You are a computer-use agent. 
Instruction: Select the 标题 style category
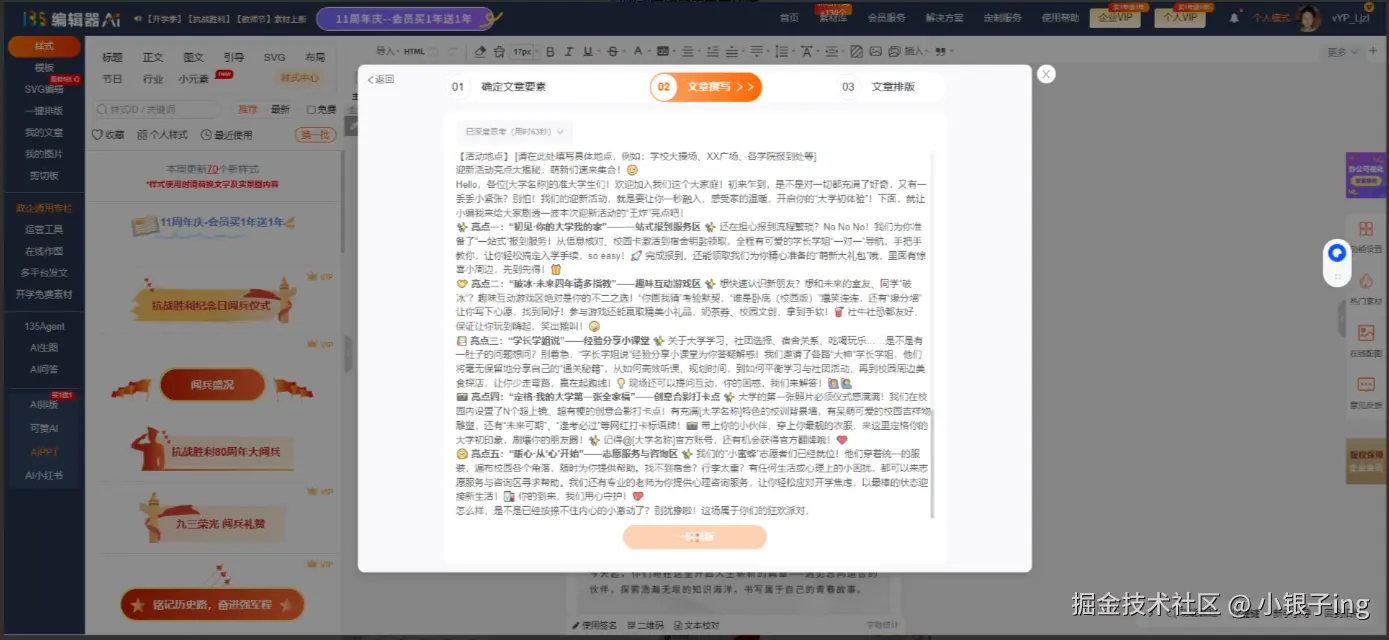[112, 58]
